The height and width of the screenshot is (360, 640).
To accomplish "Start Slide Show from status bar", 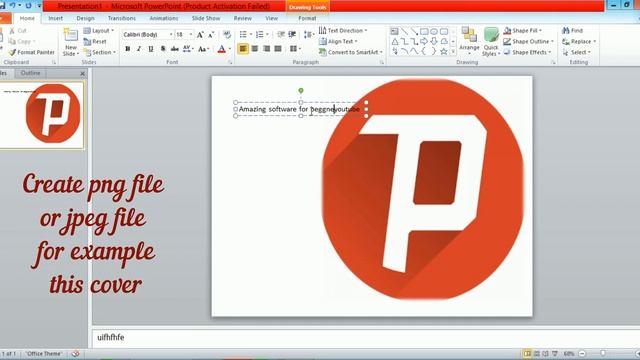I will point(555,353).
